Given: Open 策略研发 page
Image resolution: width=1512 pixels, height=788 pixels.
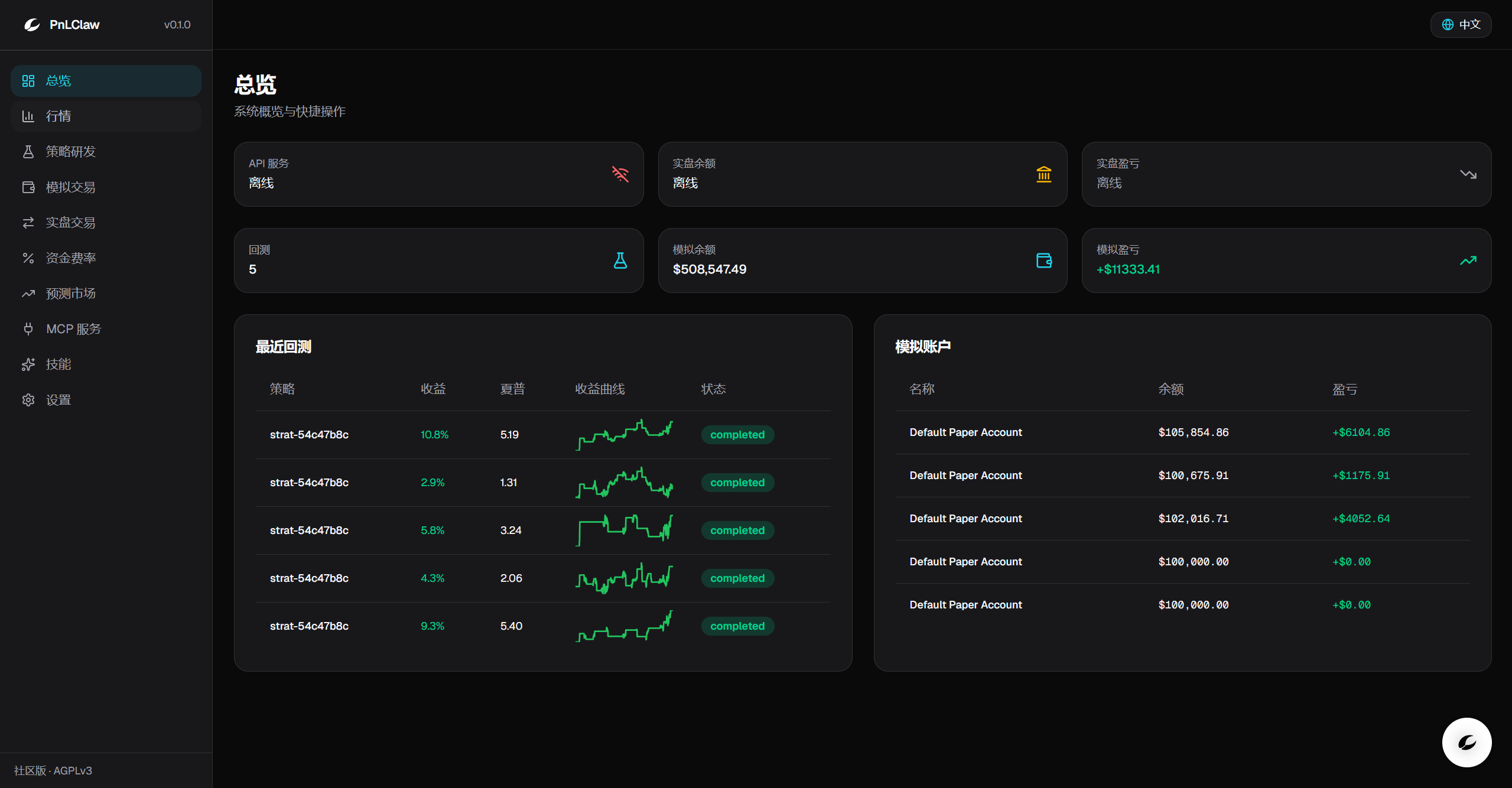Looking at the screenshot, I should point(106,152).
